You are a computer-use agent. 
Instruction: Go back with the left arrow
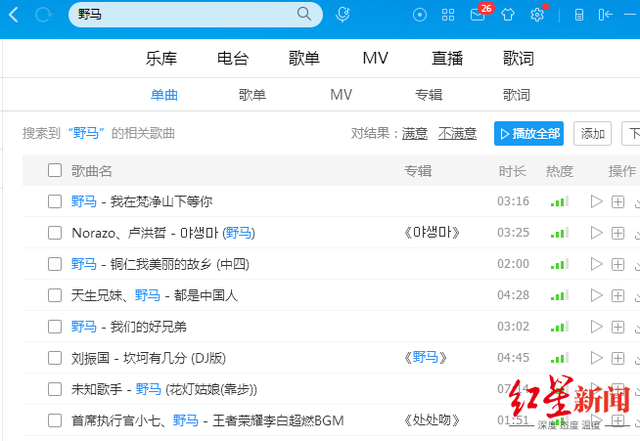coord(13,15)
